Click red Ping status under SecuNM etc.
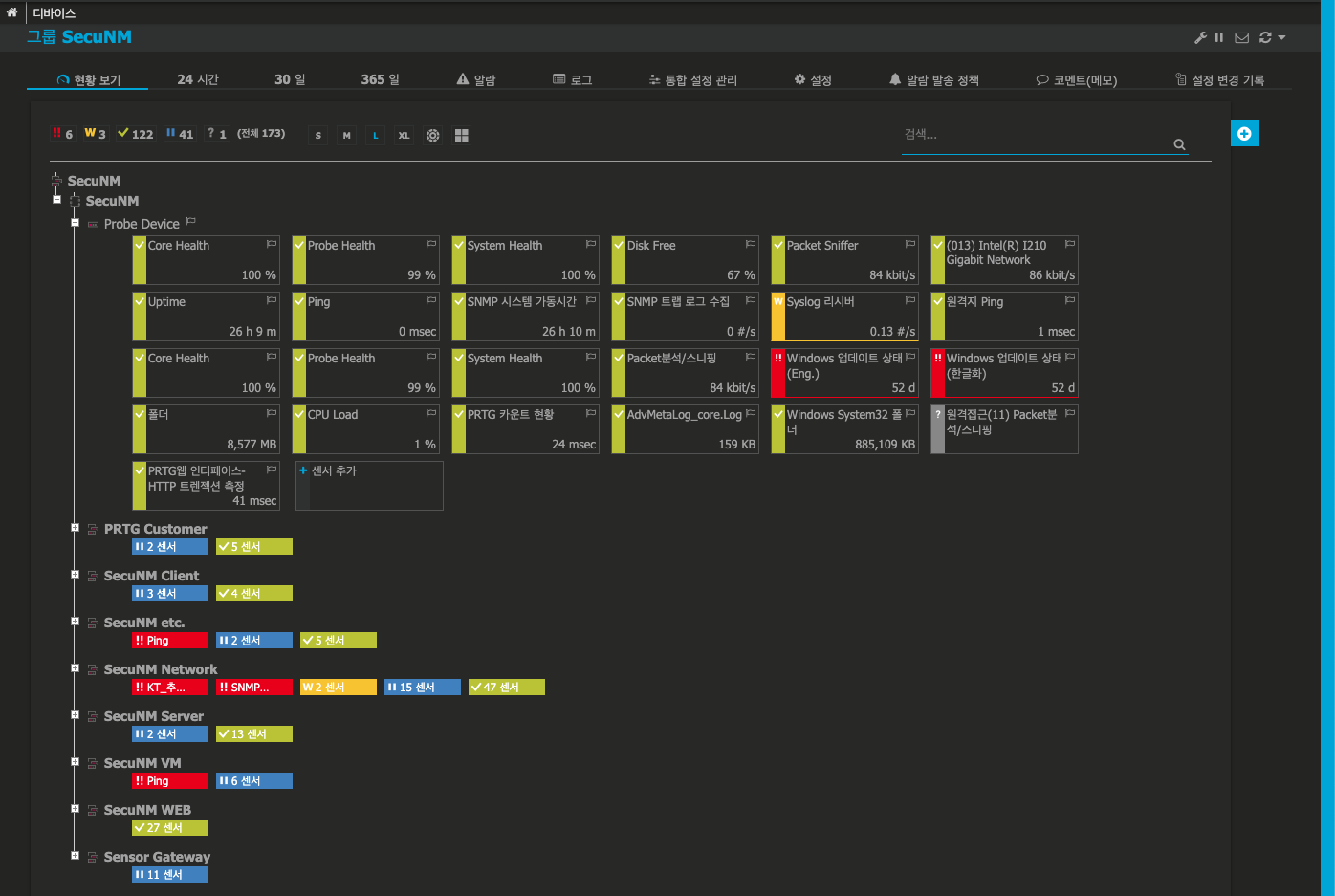Image resolution: width=1335 pixels, height=896 pixels. coord(170,641)
